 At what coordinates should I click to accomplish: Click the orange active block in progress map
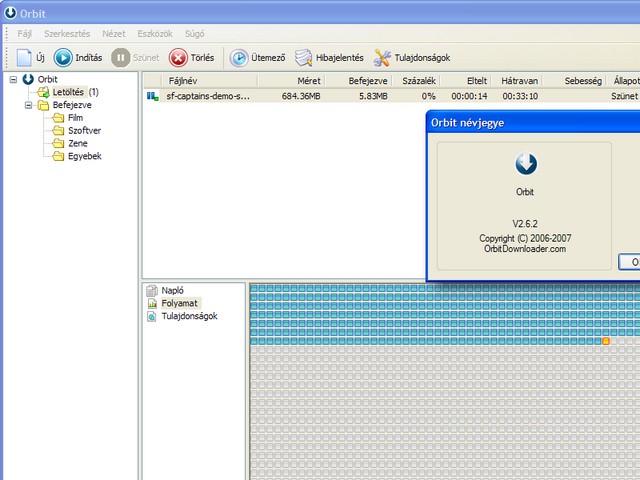point(606,342)
